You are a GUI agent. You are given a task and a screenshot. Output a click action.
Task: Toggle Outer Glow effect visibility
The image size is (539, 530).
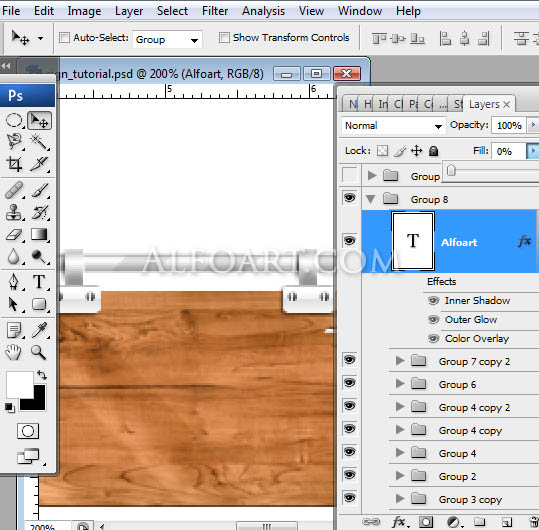pos(433,320)
